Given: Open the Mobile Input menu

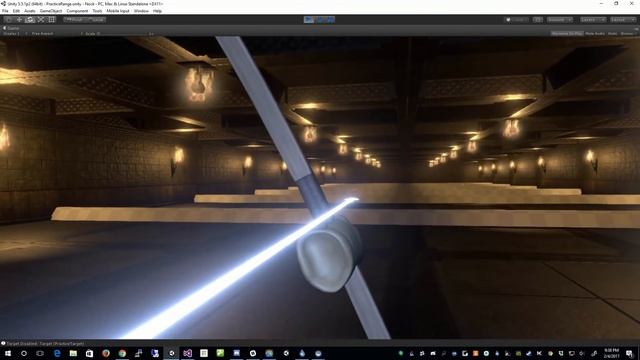Looking at the screenshot, I should [118, 11].
